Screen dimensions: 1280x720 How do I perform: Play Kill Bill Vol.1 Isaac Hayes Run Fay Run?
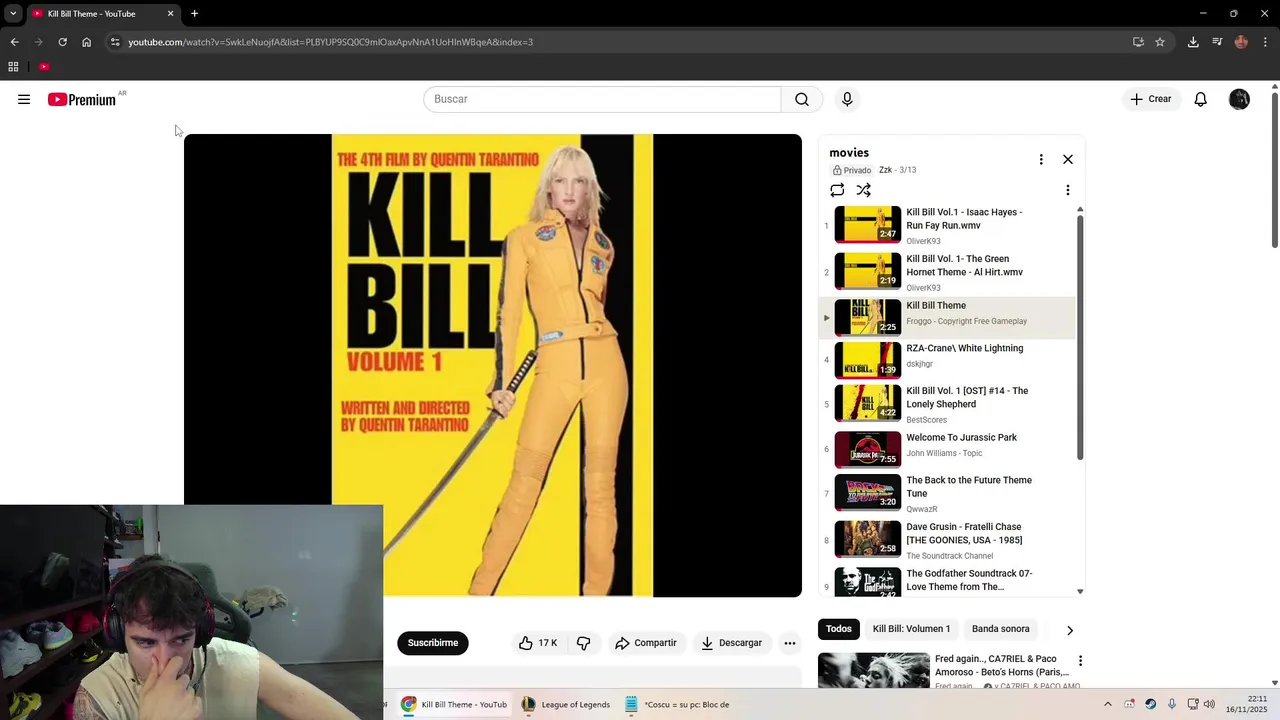947,226
